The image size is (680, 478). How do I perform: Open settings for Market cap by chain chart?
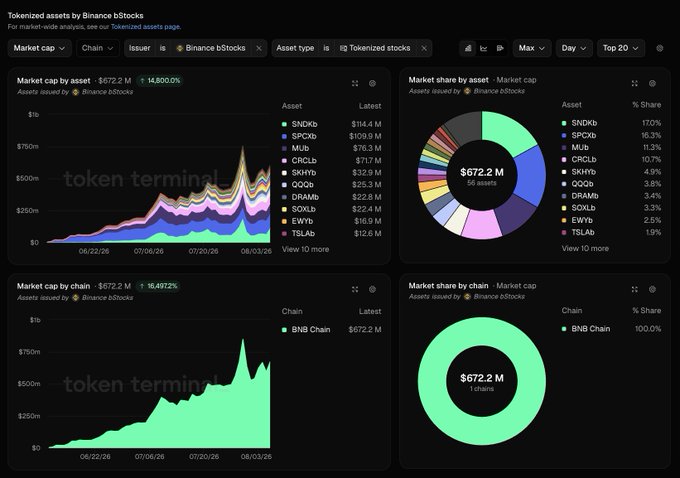[x=372, y=289]
